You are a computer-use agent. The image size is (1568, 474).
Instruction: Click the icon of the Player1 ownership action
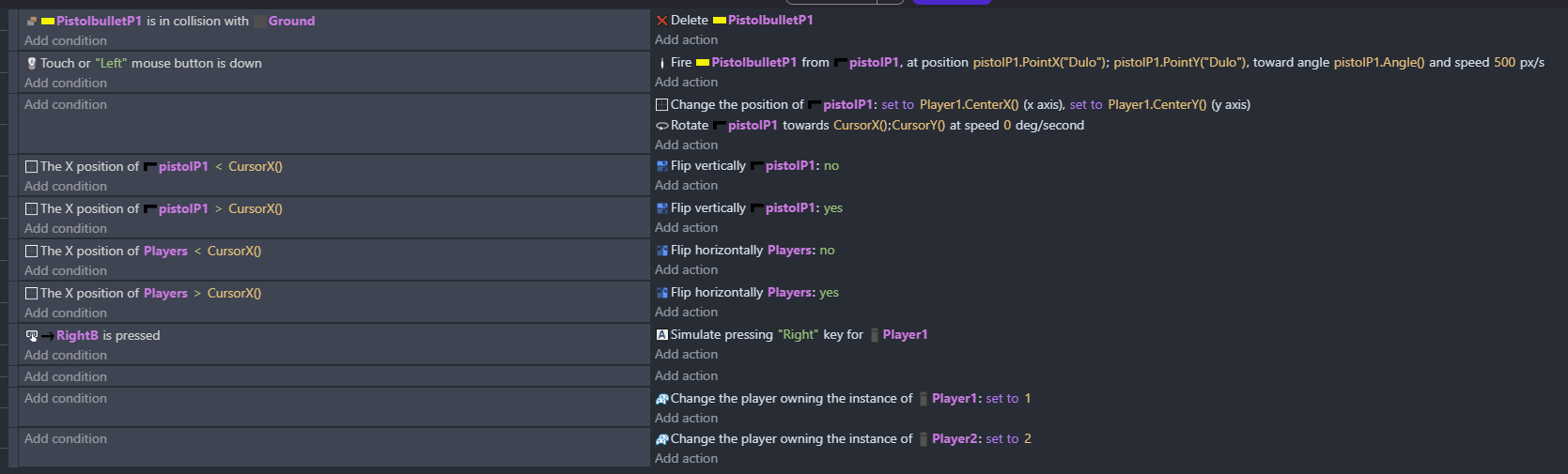point(661,399)
